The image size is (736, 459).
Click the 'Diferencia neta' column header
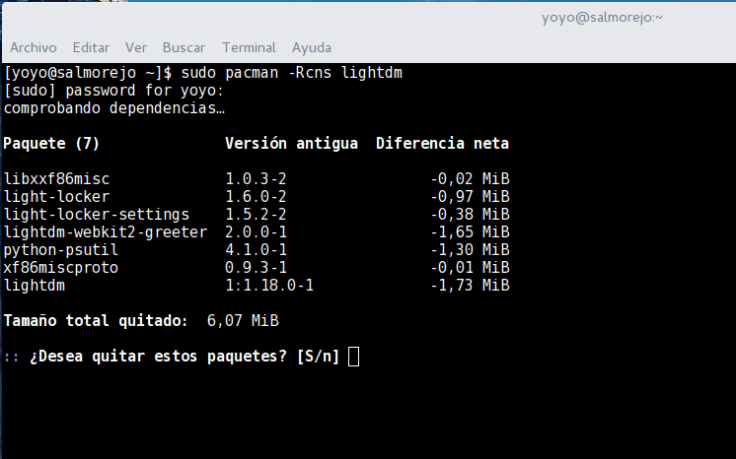click(x=442, y=144)
